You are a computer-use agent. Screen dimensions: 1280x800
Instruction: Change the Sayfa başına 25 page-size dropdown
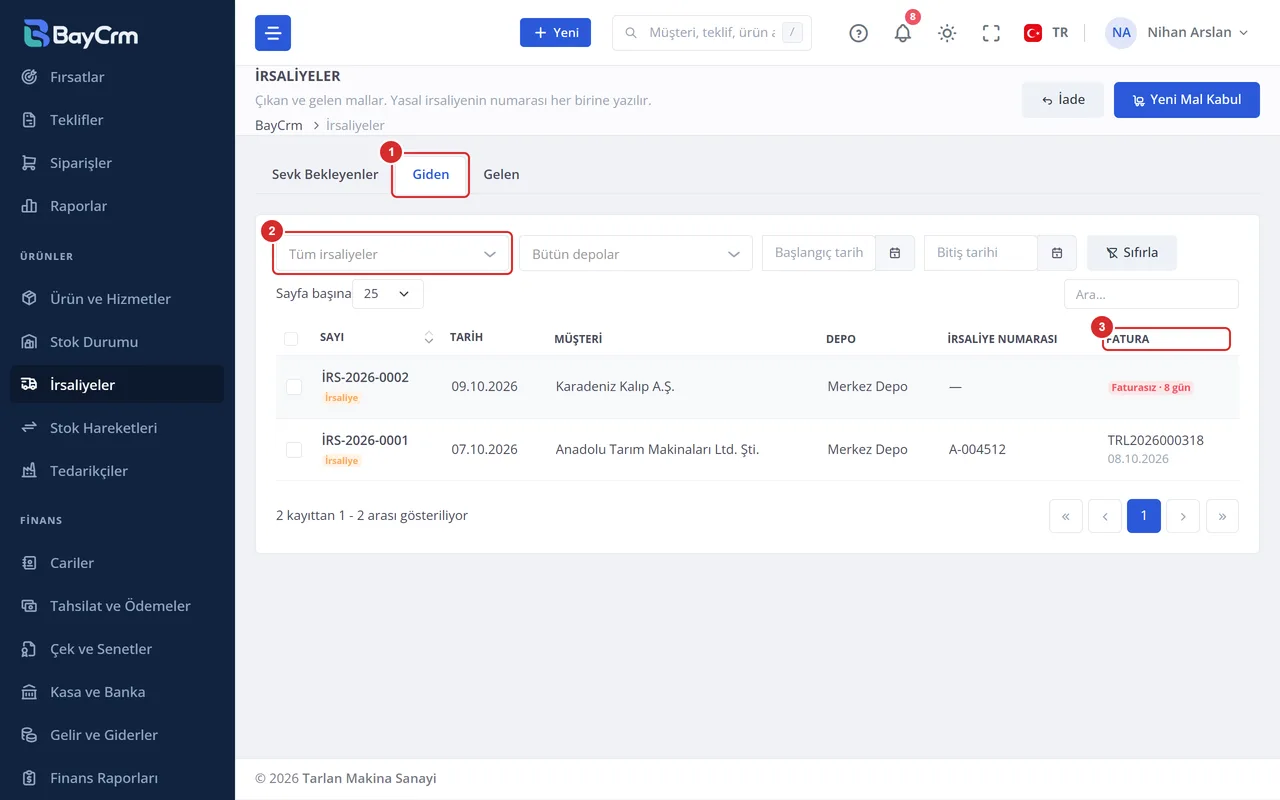(388, 294)
